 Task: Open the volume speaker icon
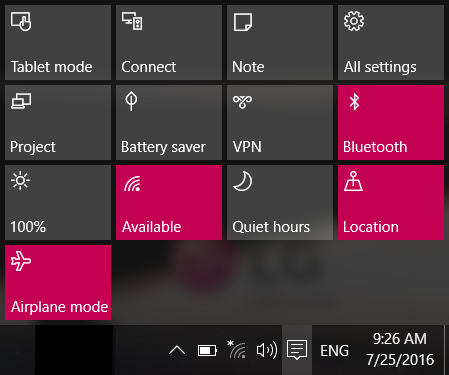(267, 350)
